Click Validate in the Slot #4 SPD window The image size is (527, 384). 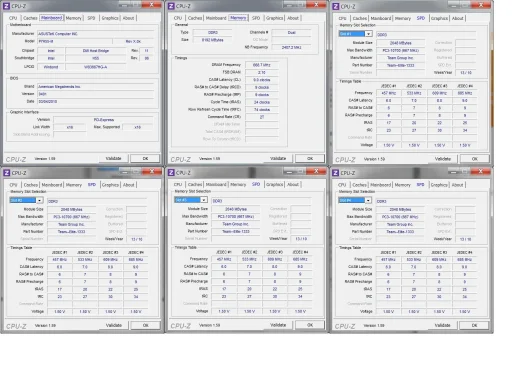pos(442,325)
